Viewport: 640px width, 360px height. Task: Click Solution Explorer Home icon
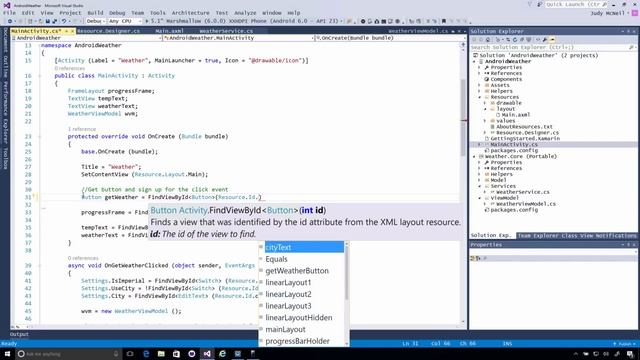[488, 40]
